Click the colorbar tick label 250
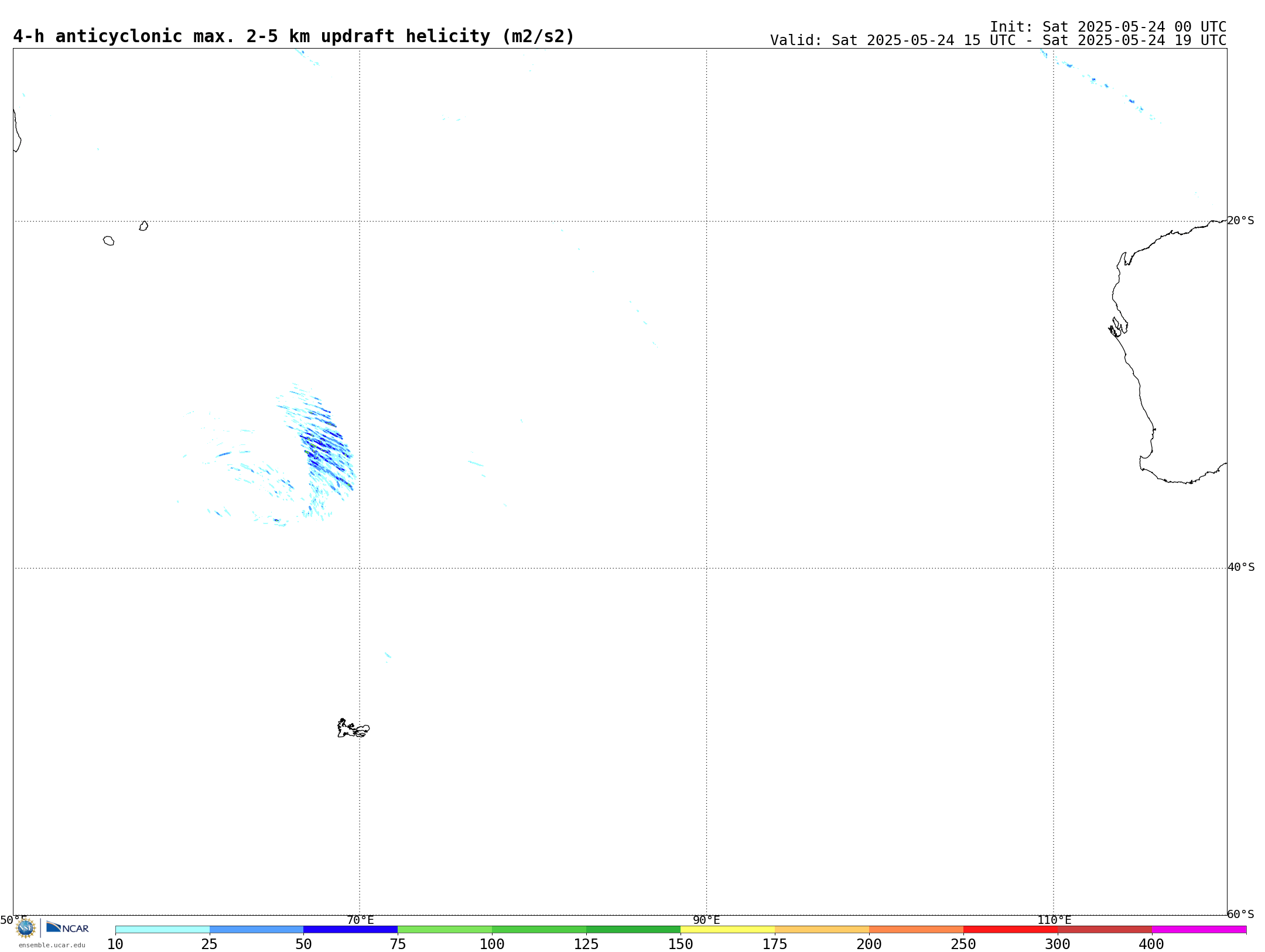This screenshot has width=1265, height=952. click(x=963, y=944)
